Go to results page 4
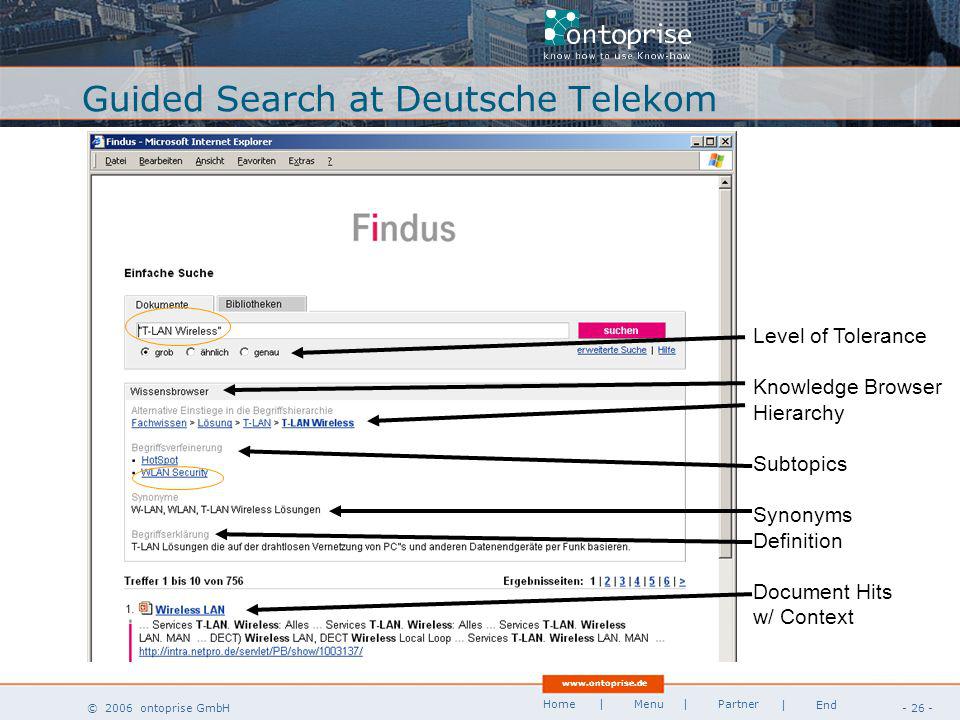960x720 pixels. (x=637, y=581)
